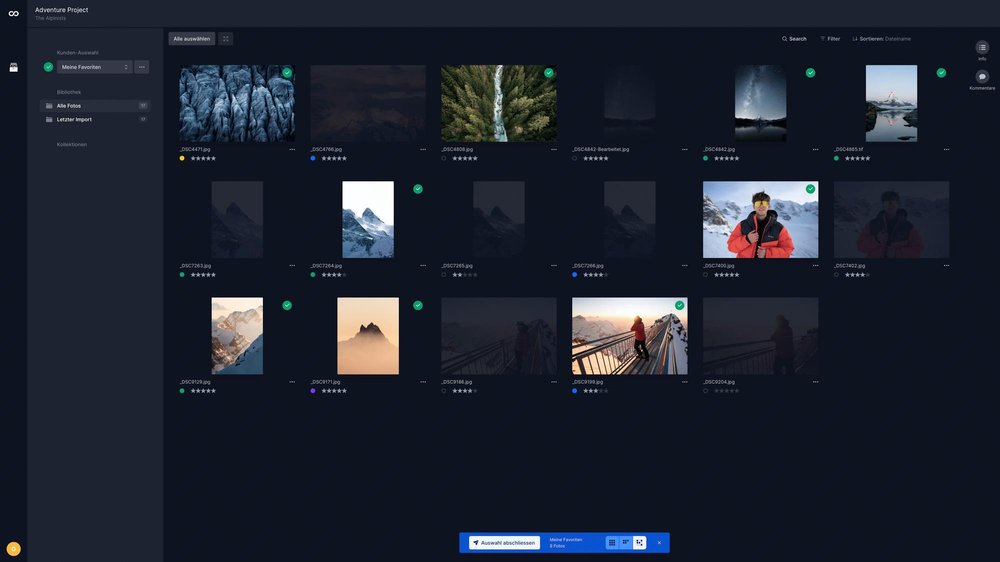Open more options for _DSC7266.jpg
This screenshot has width=1000, height=562.
684,265
